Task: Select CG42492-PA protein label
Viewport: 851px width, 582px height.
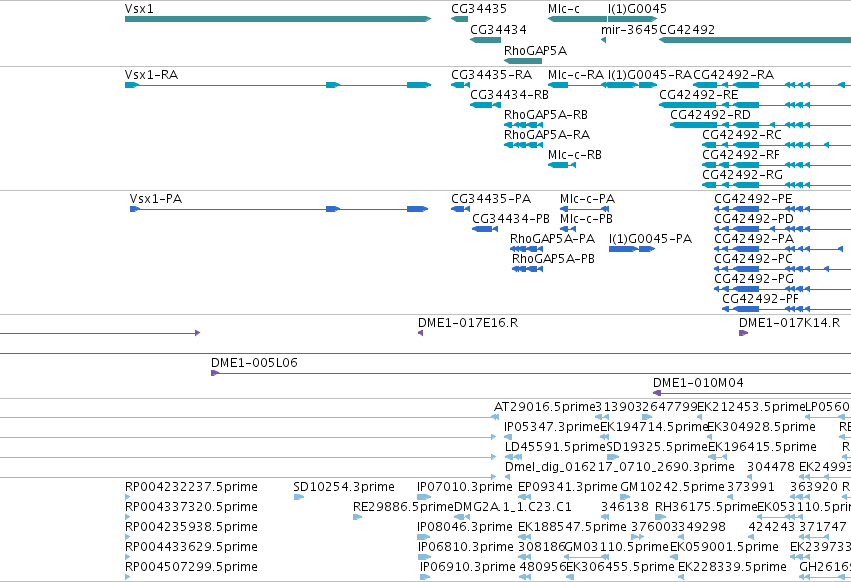Action: point(754,238)
